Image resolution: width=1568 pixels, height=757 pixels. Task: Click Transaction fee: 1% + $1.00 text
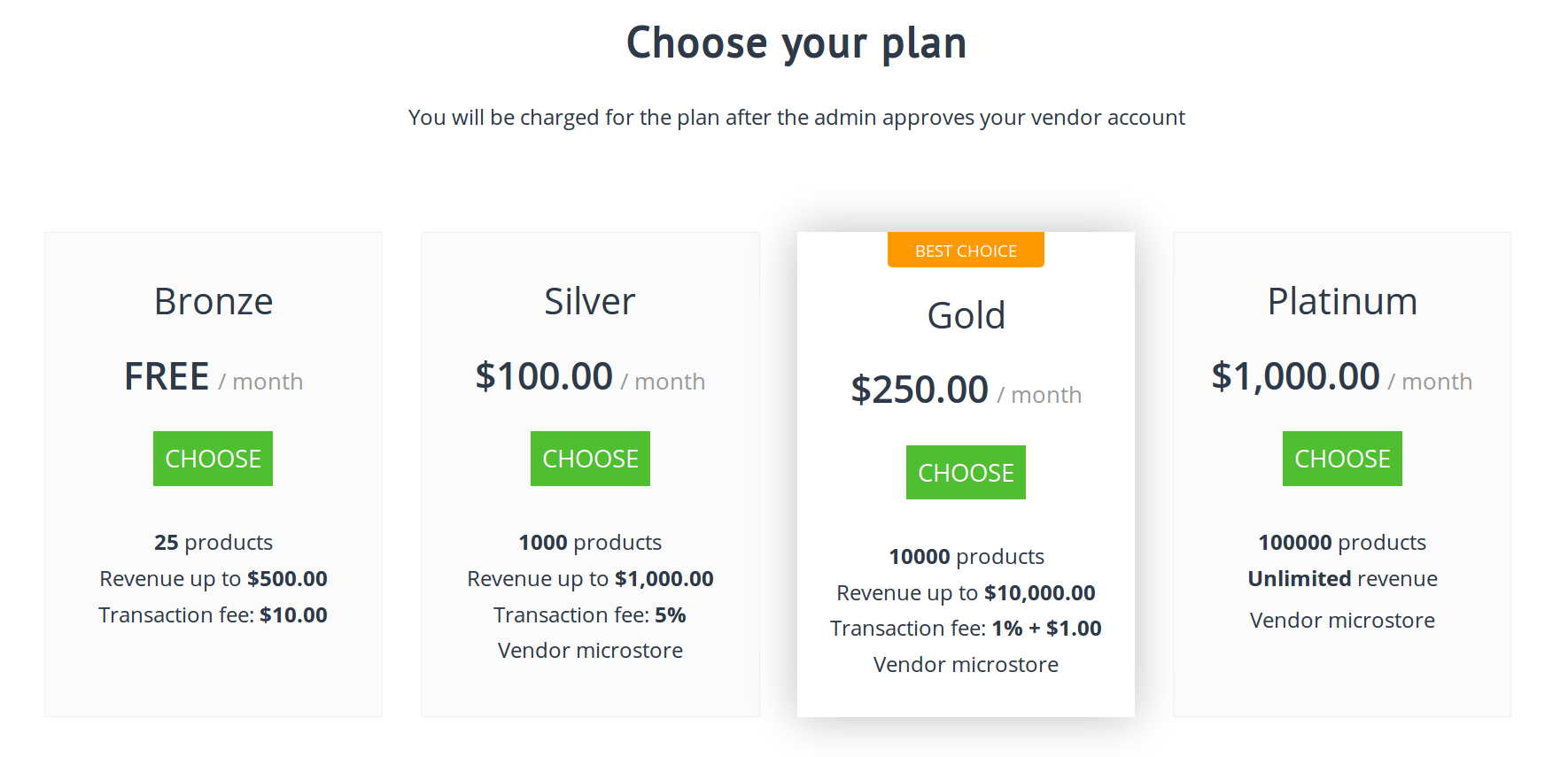click(966, 629)
